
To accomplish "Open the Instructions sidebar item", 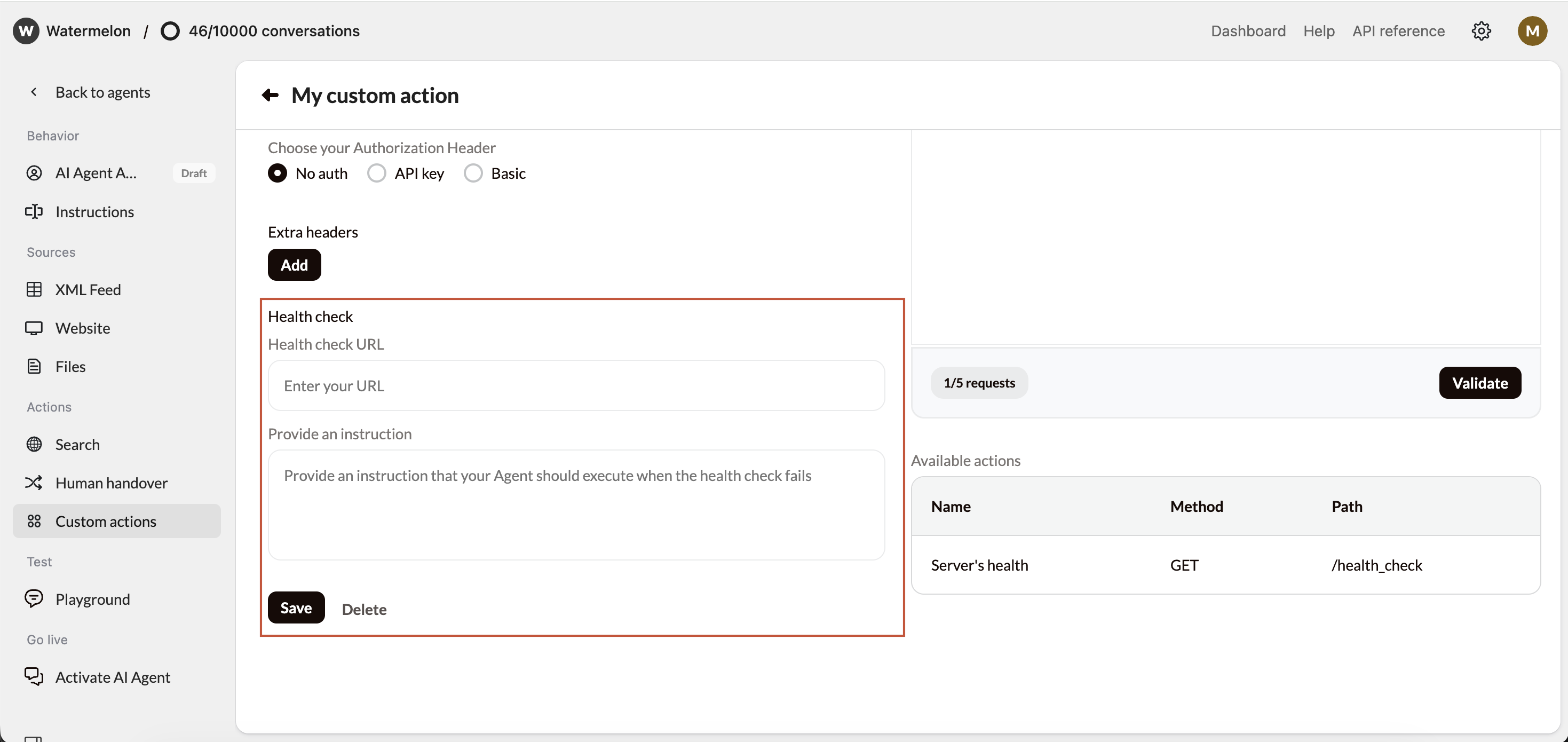I will click(x=94, y=212).
